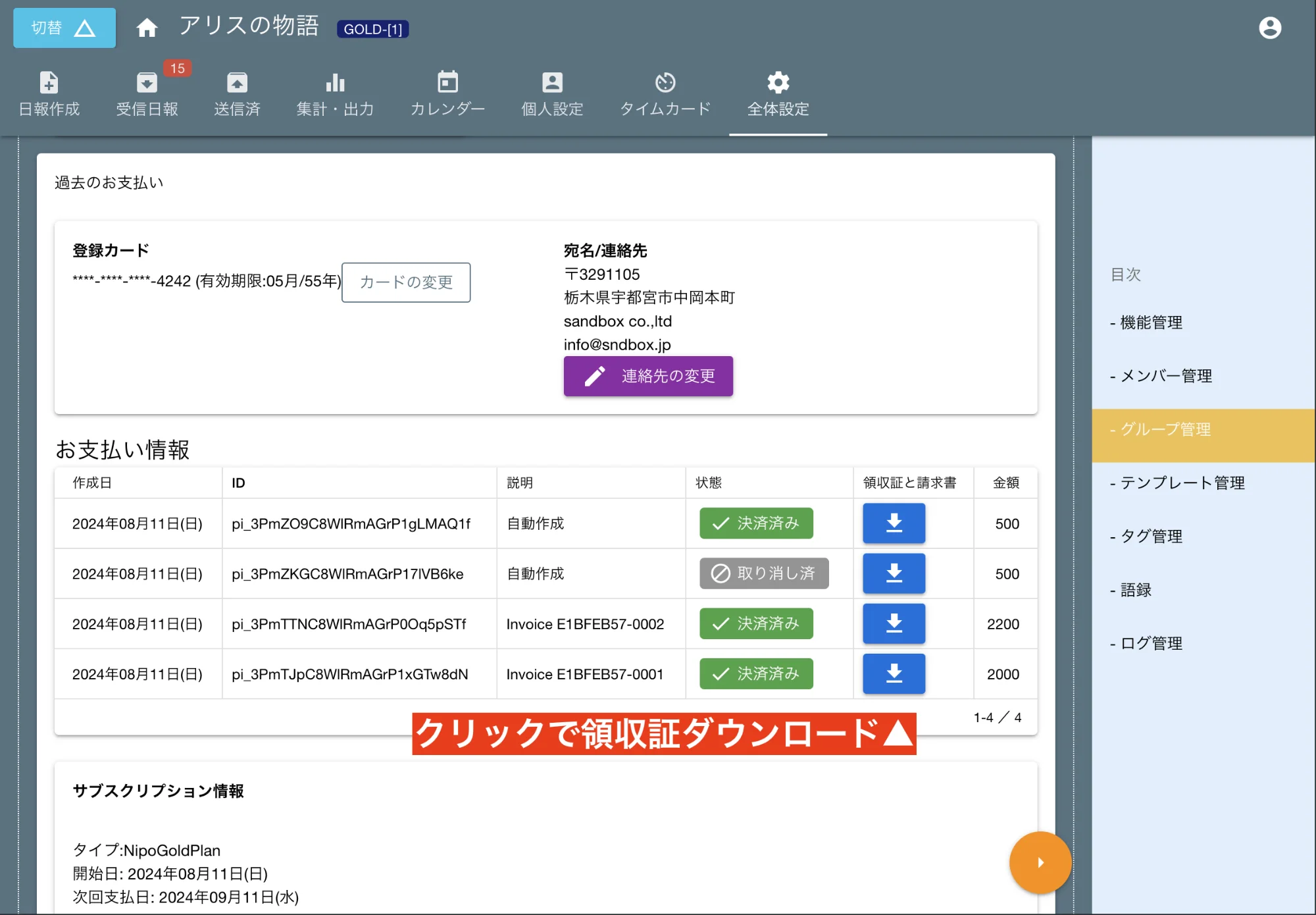Collapse the sidebar with the orange arrow

click(1040, 862)
